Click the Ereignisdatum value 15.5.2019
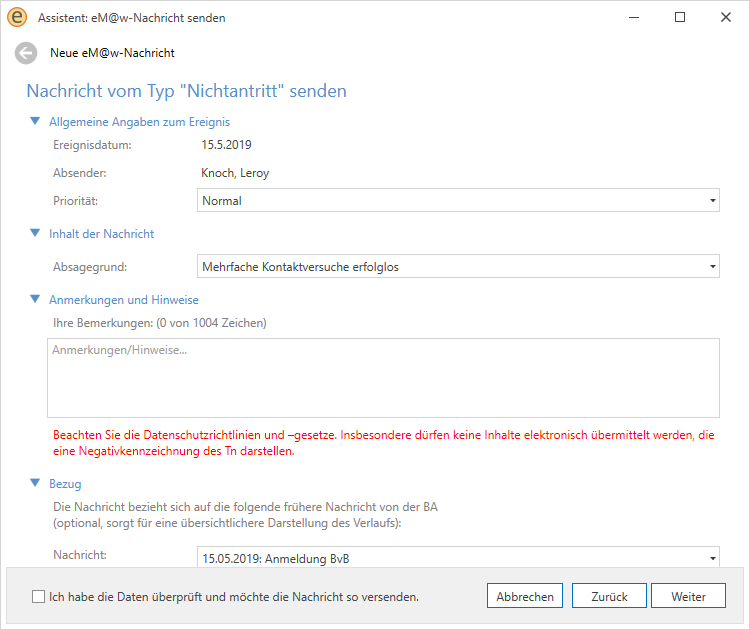Image resolution: width=750 pixels, height=630 pixels. tap(226, 145)
